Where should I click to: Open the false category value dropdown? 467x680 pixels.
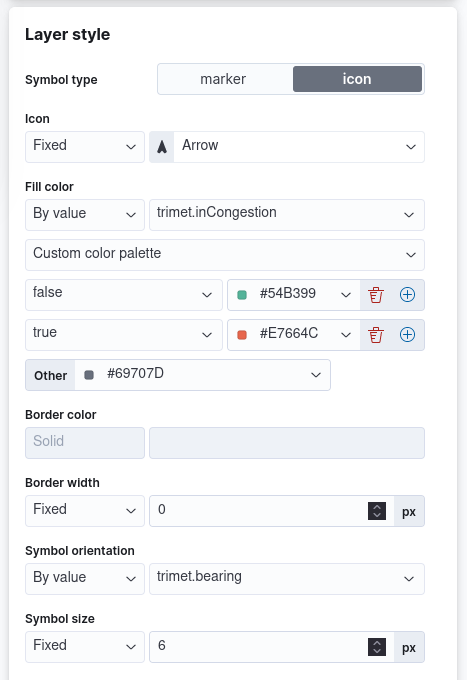pos(124,295)
